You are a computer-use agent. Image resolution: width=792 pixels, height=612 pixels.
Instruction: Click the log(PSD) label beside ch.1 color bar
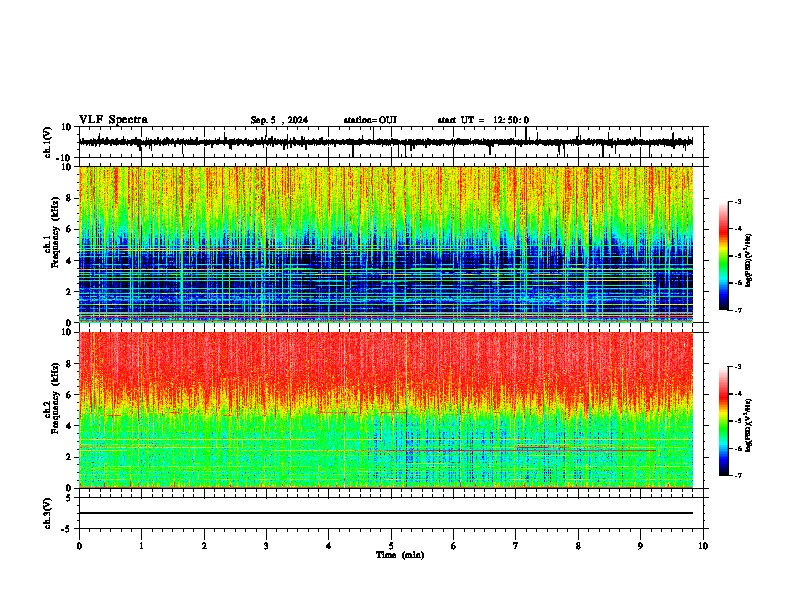point(749,260)
